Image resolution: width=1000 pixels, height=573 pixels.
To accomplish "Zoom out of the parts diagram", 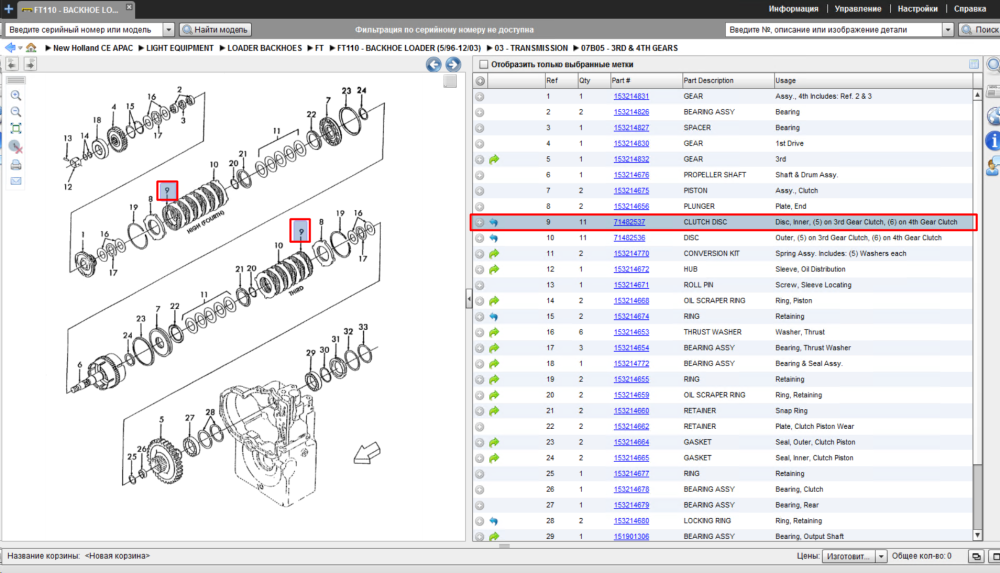I will pyautogui.click(x=16, y=112).
